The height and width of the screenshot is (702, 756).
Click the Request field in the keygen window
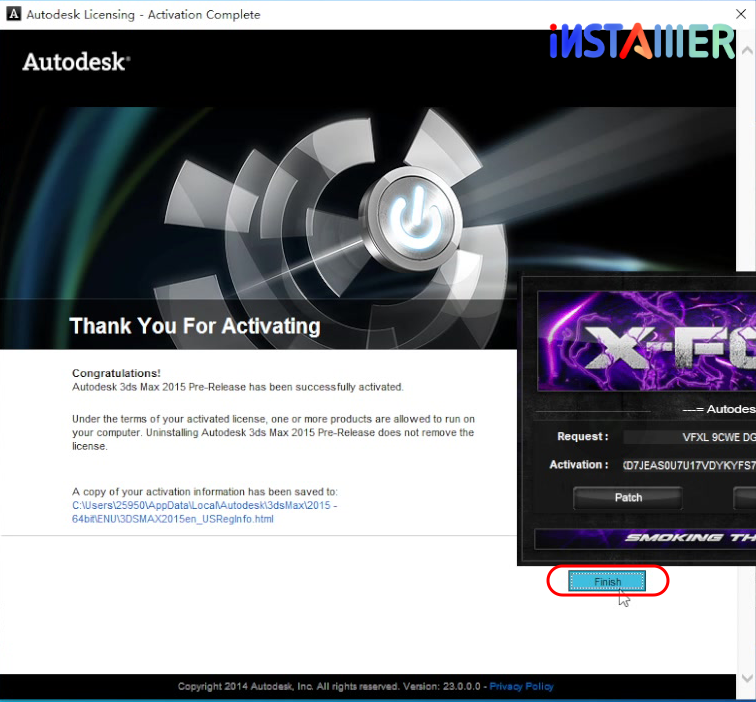click(x=689, y=437)
